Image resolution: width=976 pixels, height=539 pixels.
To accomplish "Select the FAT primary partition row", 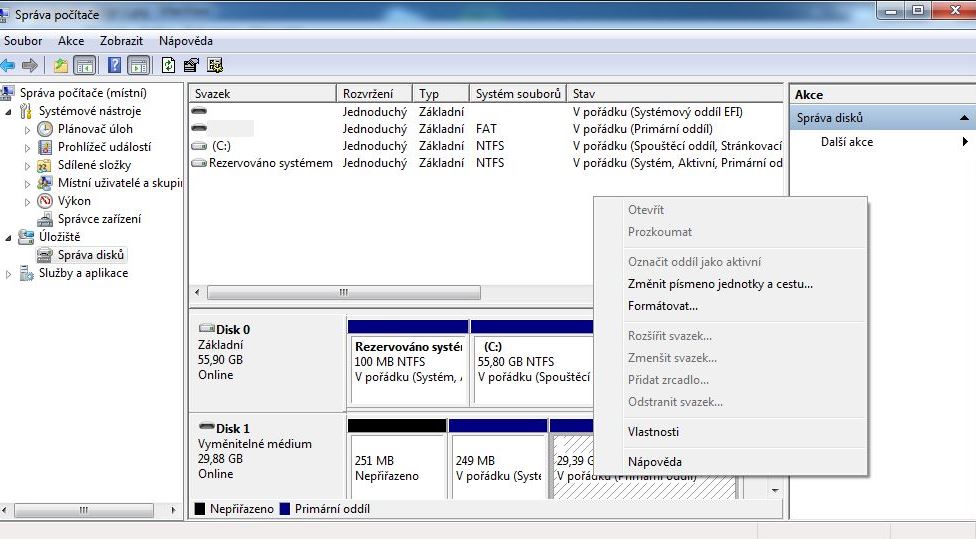I will (486, 129).
